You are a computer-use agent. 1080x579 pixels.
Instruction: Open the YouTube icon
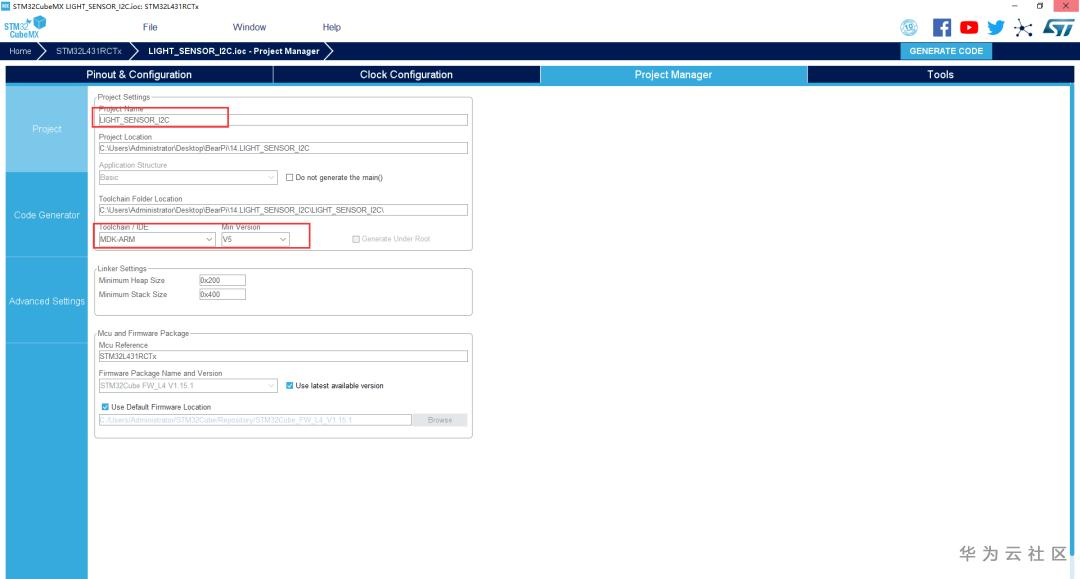(969, 28)
